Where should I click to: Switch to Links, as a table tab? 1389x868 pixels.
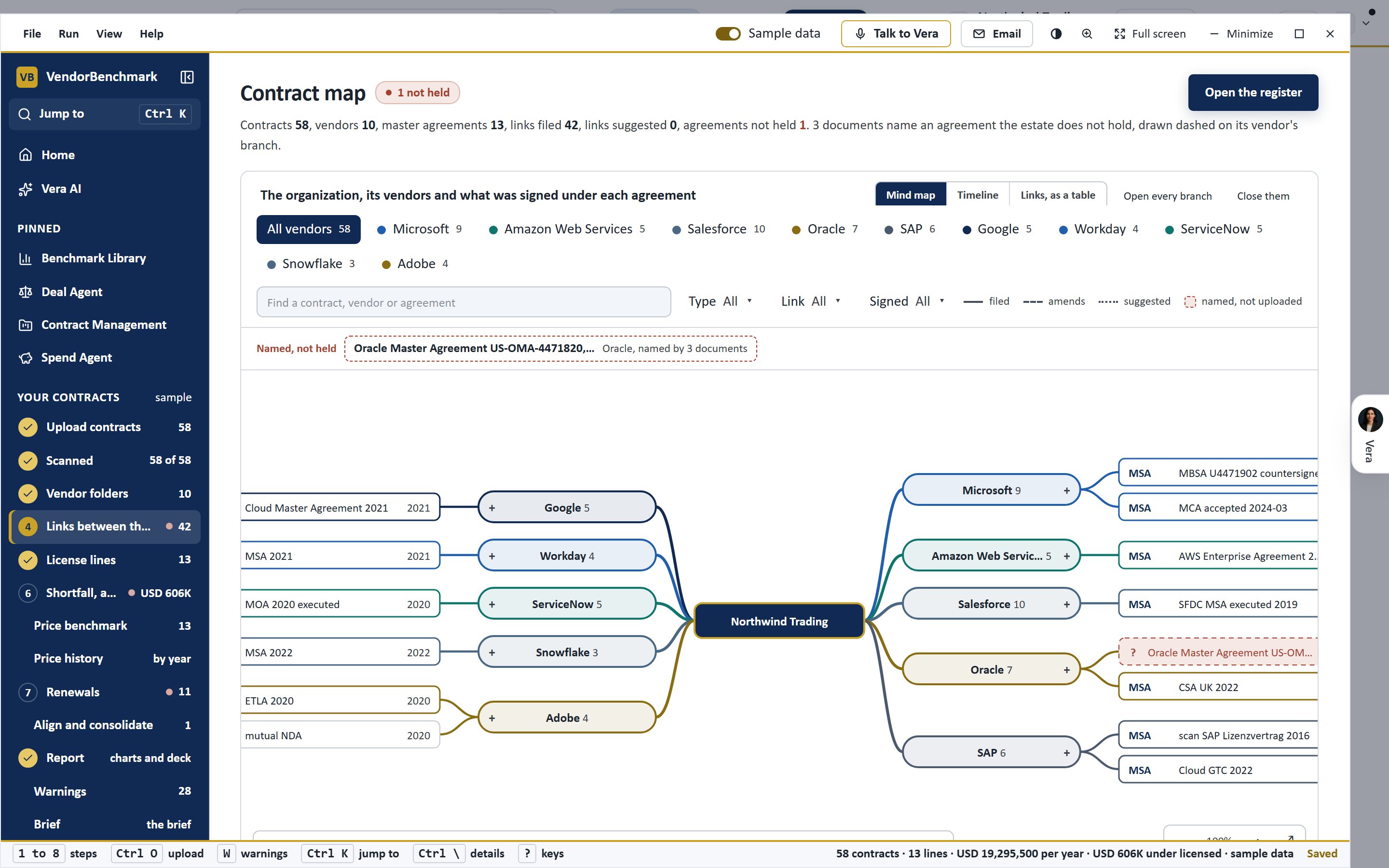pyautogui.click(x=1057, y=195)
